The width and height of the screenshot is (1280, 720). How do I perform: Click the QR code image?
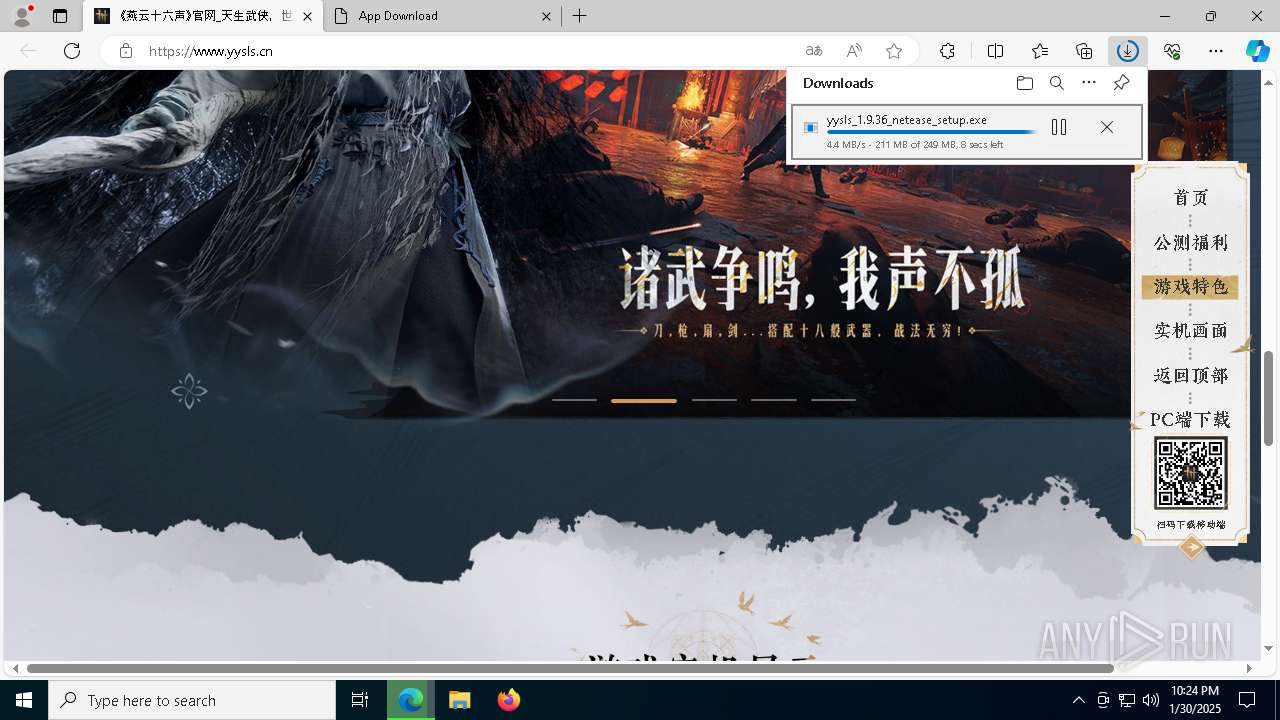tap(1190, 473)
